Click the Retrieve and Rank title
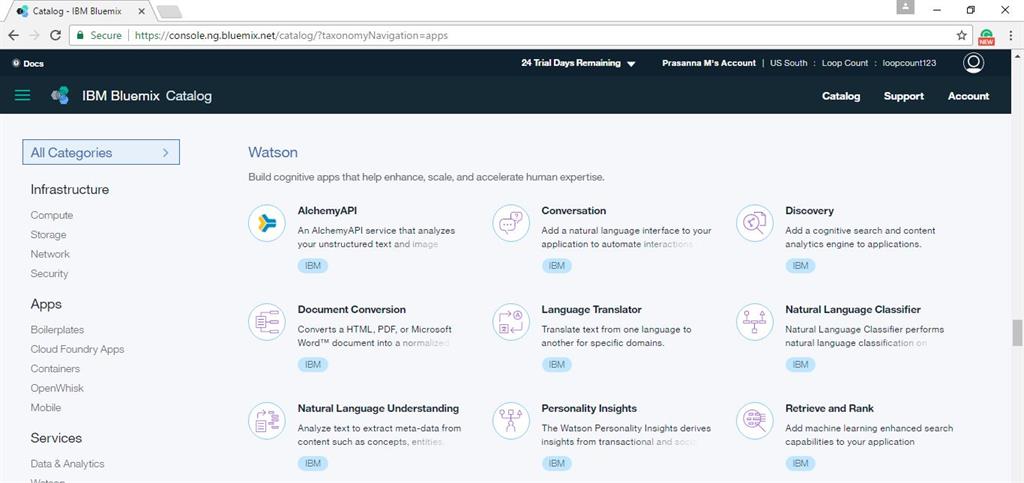The height and width of the screenshot is (483, 1024). (829, 408)
